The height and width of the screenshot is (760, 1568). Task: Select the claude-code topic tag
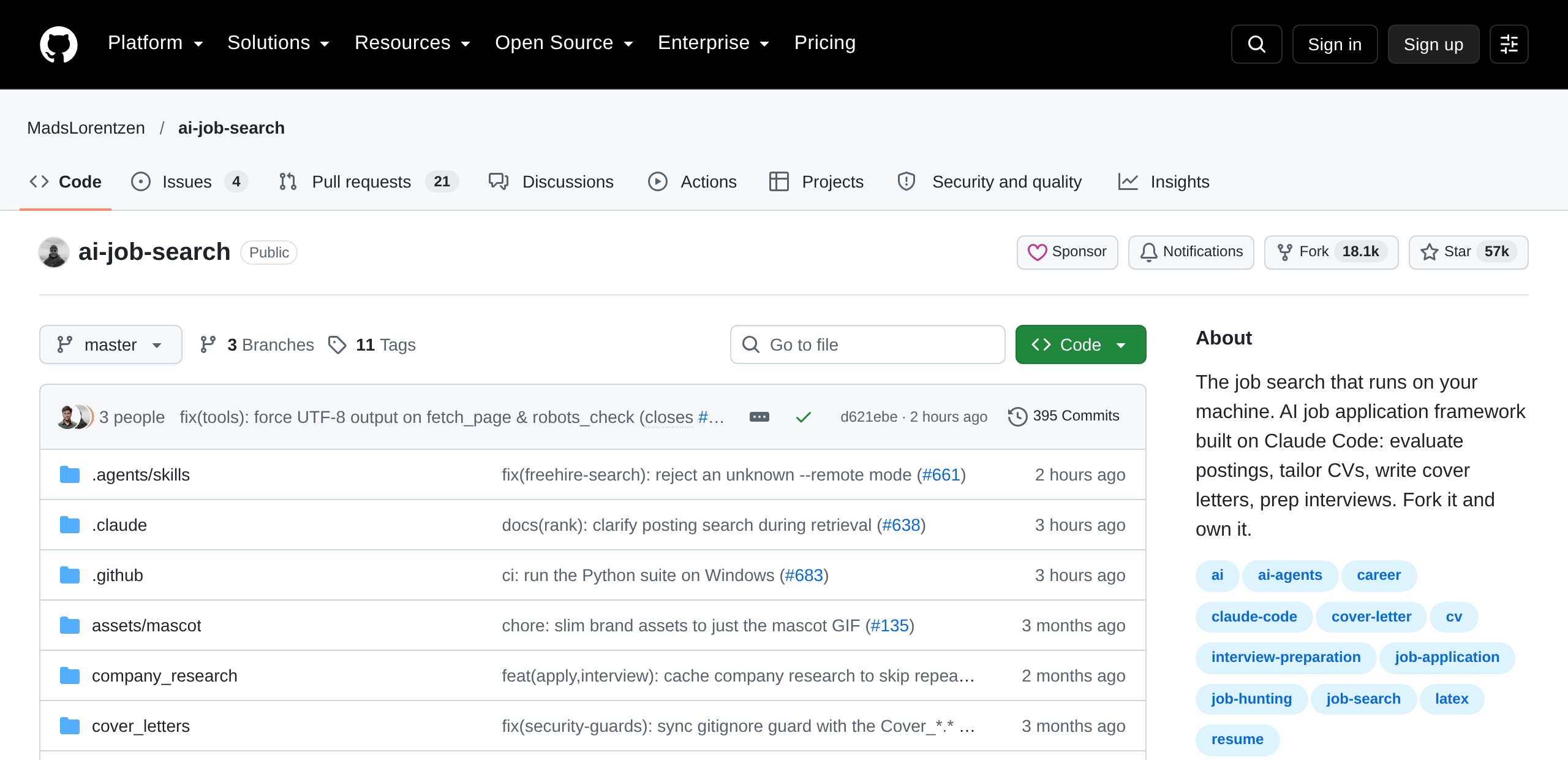pyautogui.click(x=1254, y=617)
